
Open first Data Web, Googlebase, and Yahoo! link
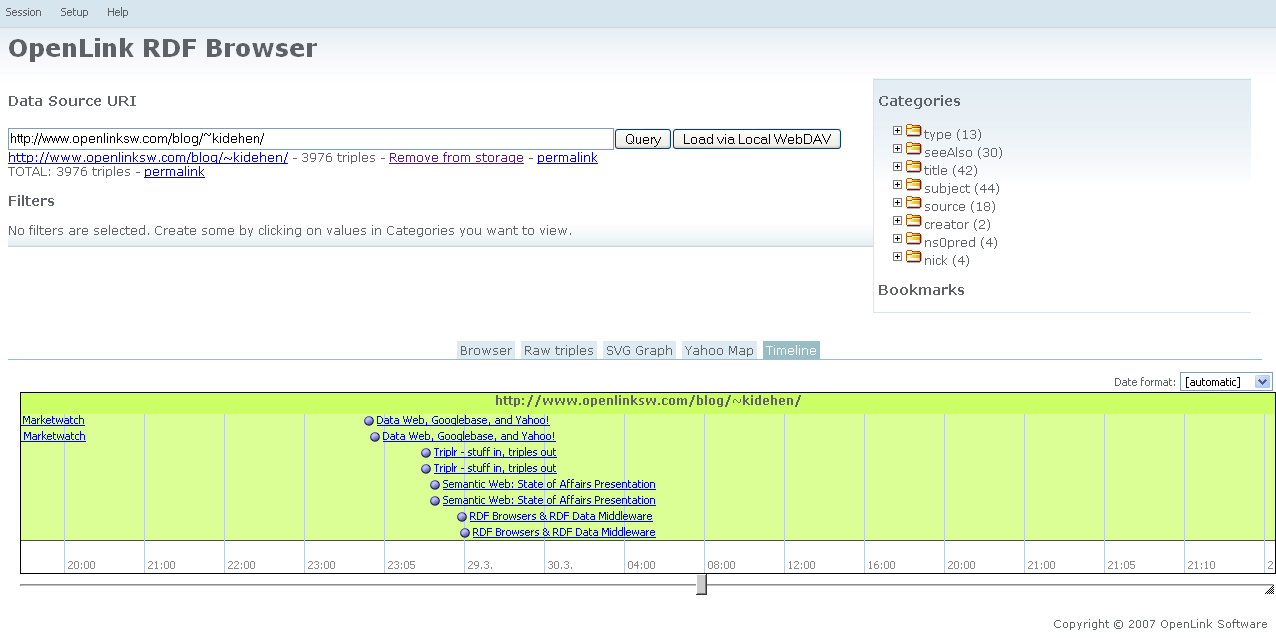[x=463, y=421]
